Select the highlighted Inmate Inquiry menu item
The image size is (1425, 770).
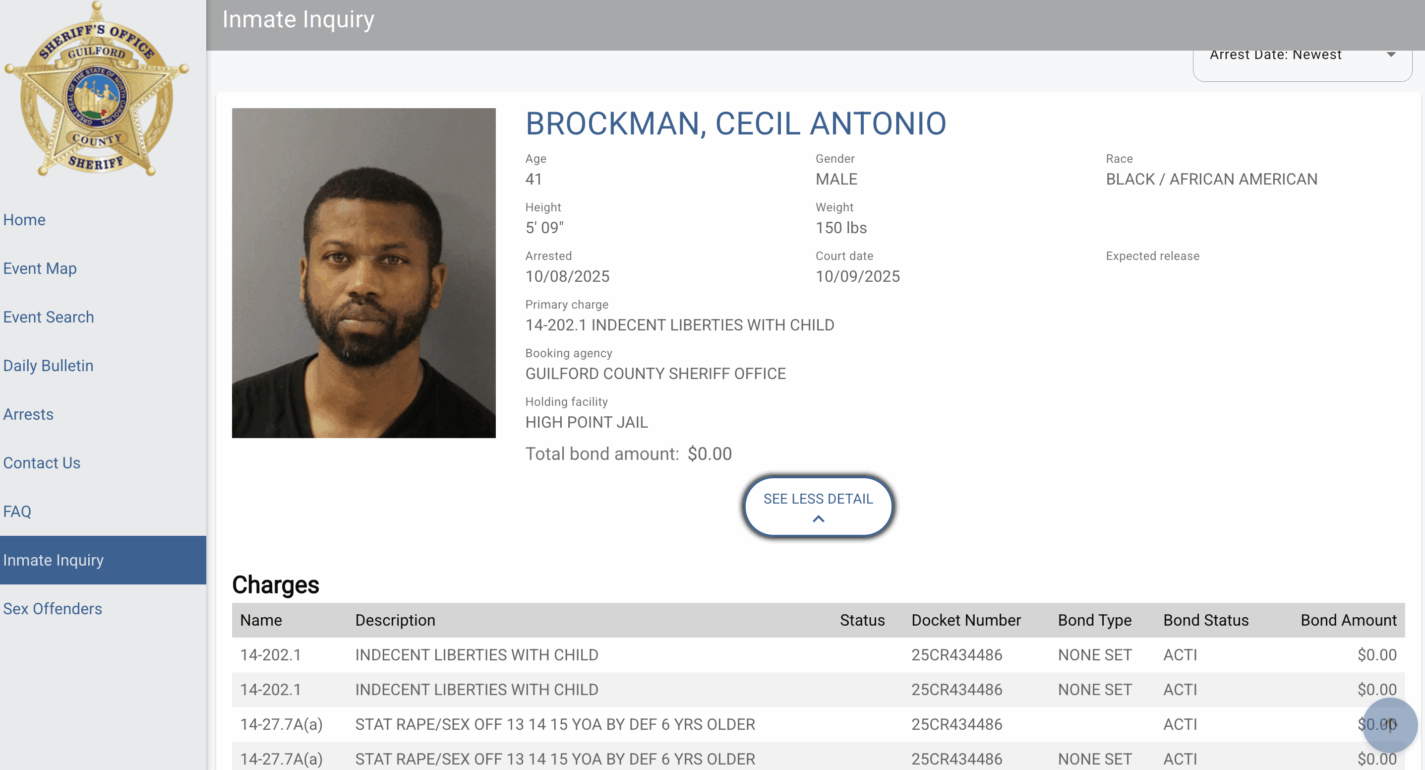click(x=54, y=560)
